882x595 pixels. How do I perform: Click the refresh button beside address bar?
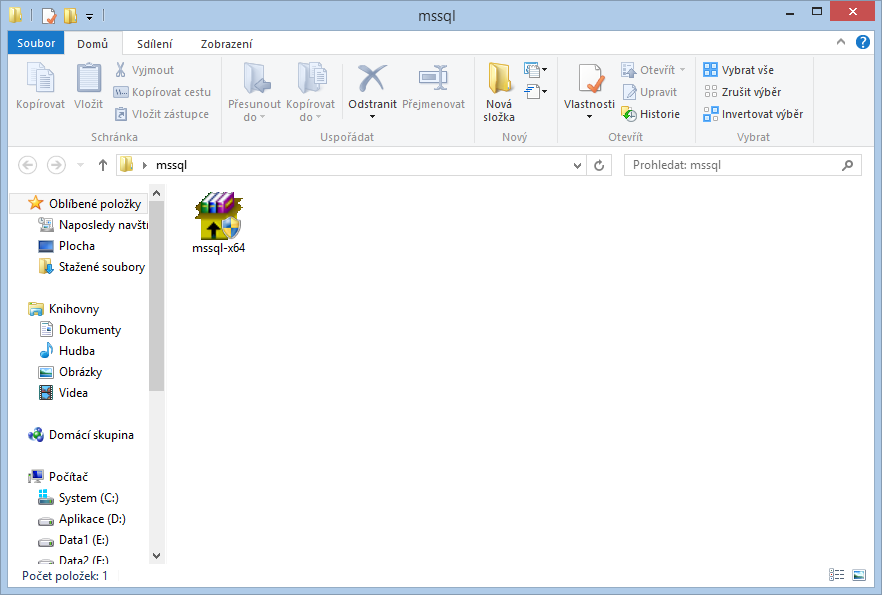(600, 165)
